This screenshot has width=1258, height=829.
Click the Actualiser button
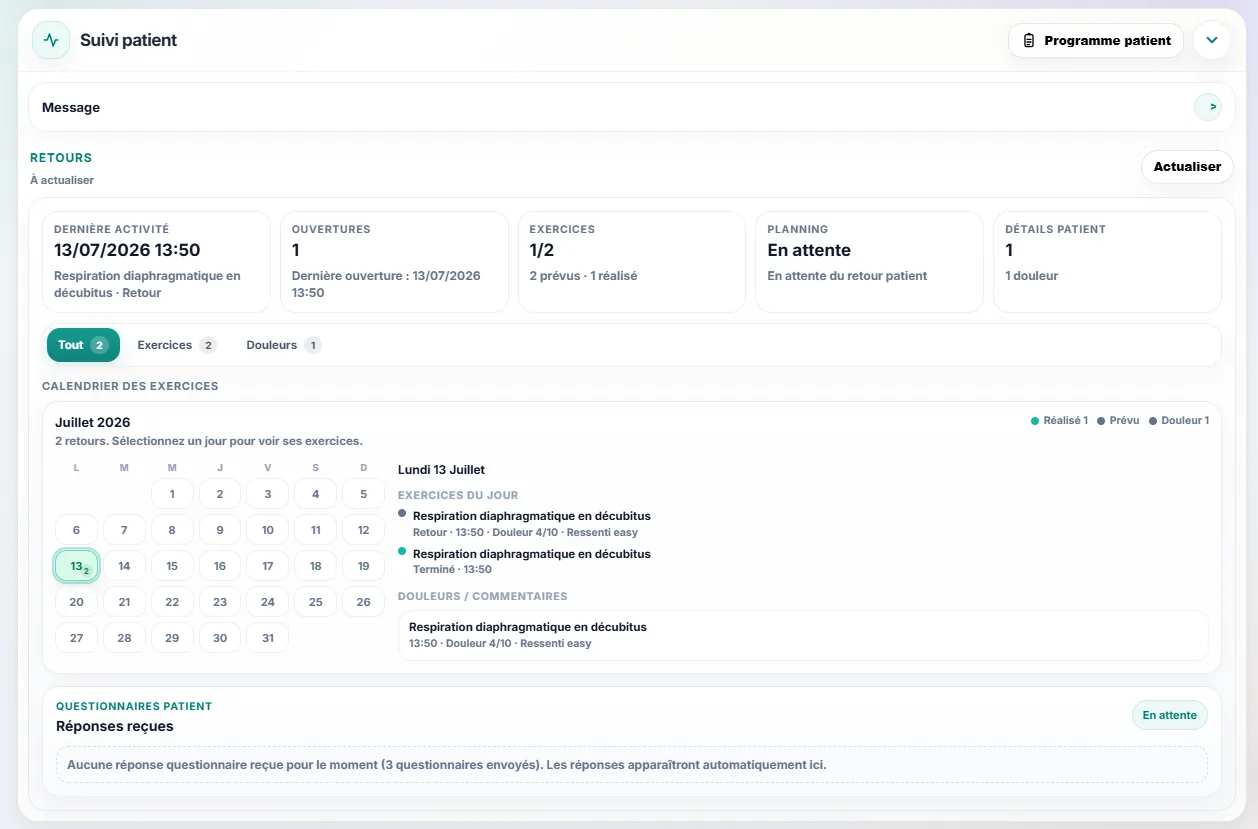pyautogui.click(x=1187, y=167)
